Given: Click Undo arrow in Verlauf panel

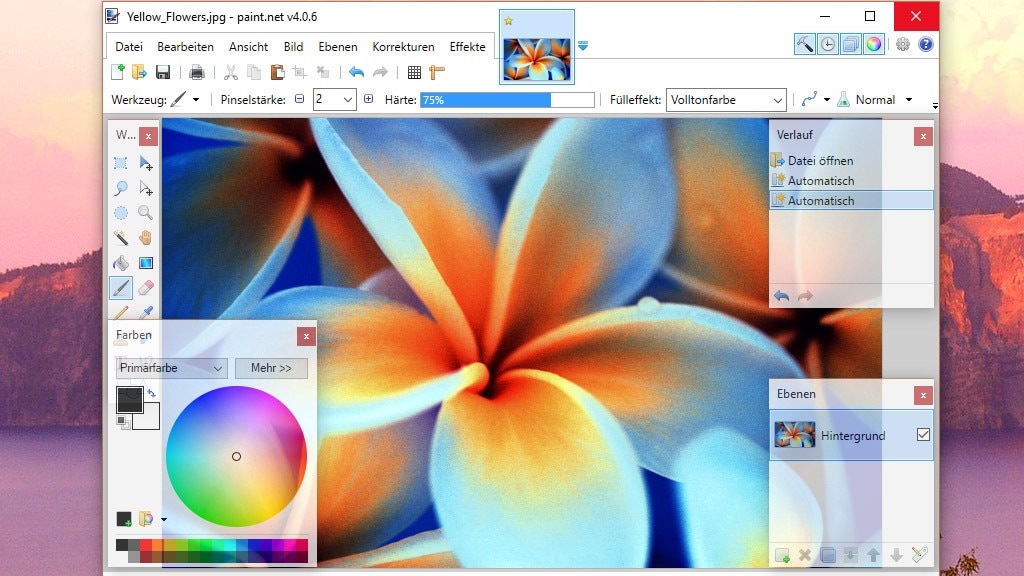Looking at the screenshot, I should click(x=781, y=296).
